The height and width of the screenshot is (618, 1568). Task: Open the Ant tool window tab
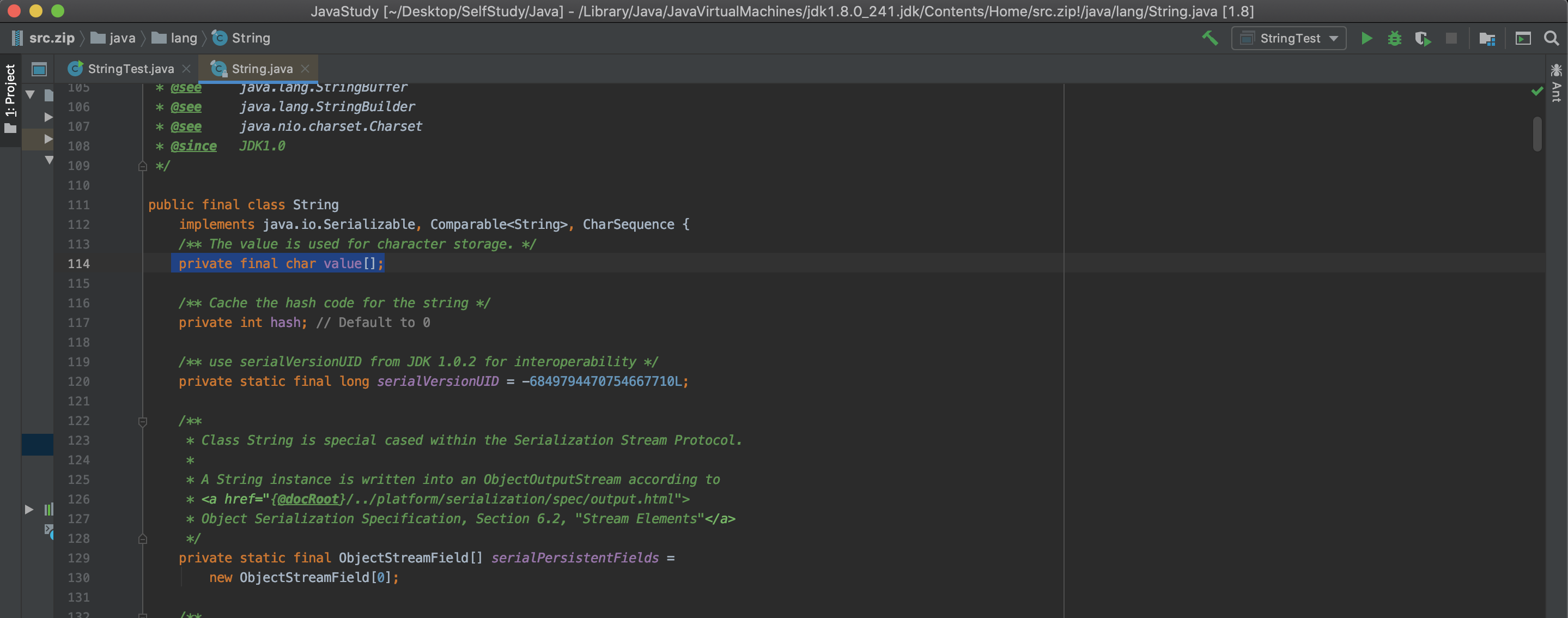1557,84
